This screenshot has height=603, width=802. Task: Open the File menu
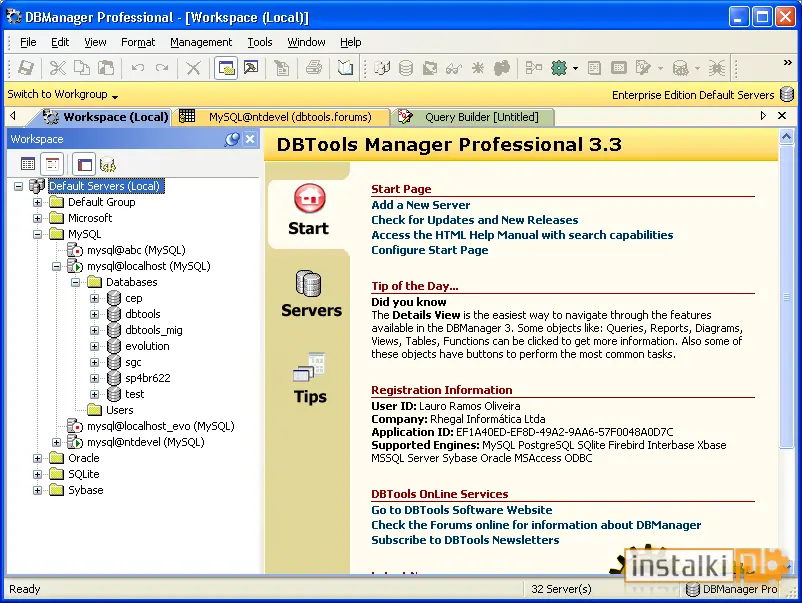click(x=28, y=42)
